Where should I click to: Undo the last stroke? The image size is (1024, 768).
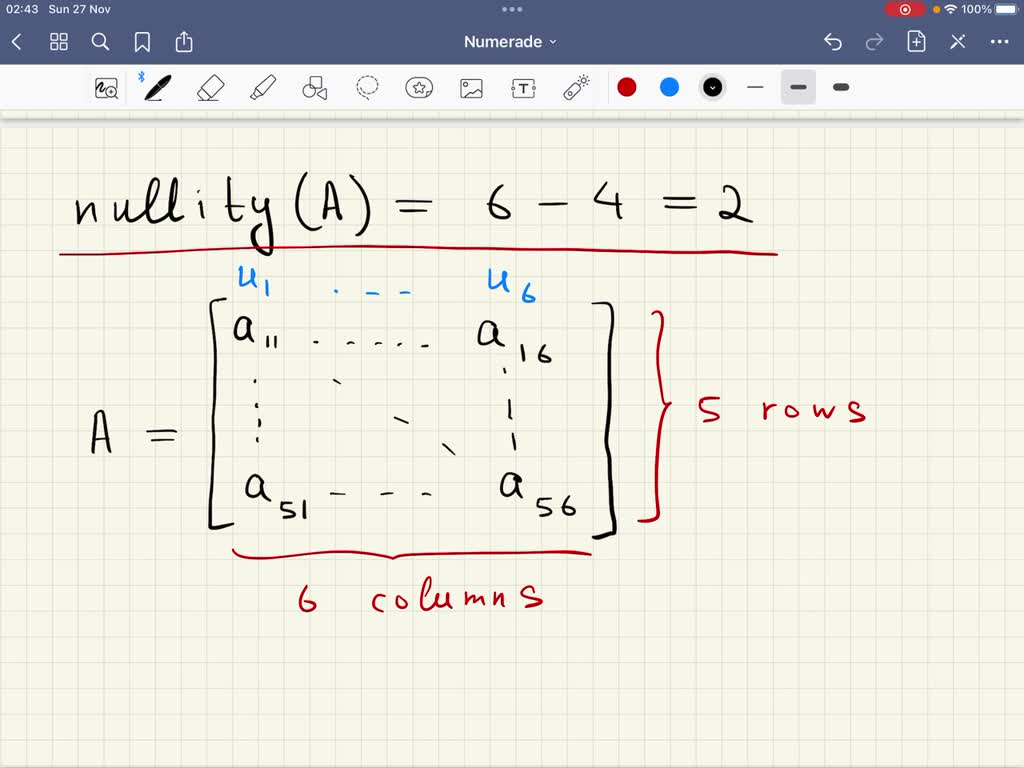click(834, 42)
